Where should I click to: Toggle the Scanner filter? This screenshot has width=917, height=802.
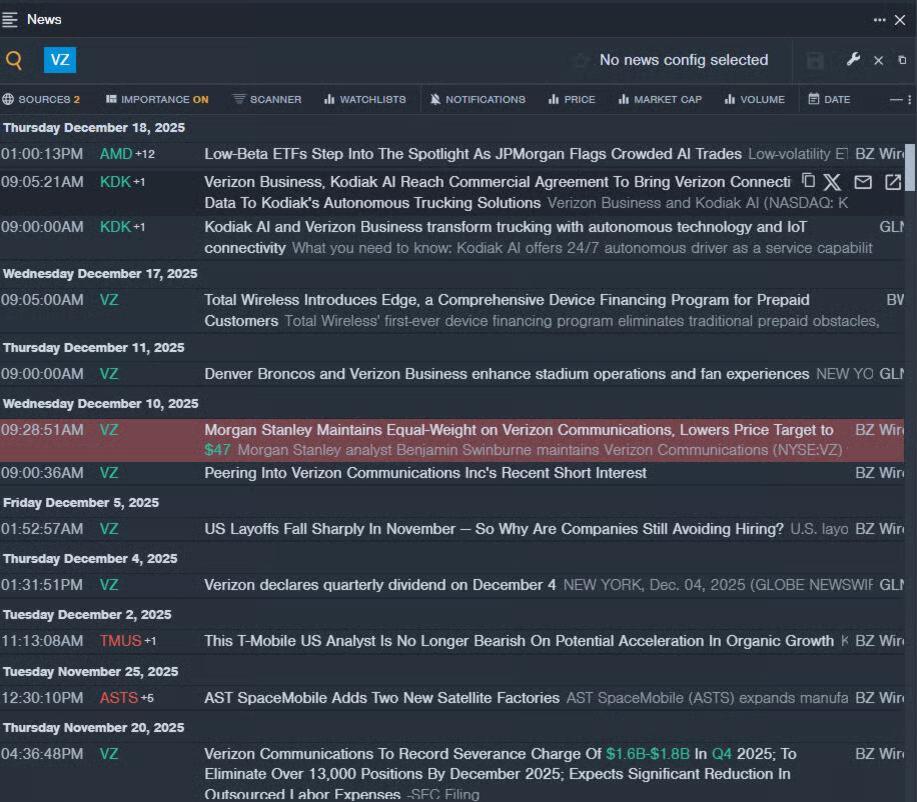tap(266, 99)
